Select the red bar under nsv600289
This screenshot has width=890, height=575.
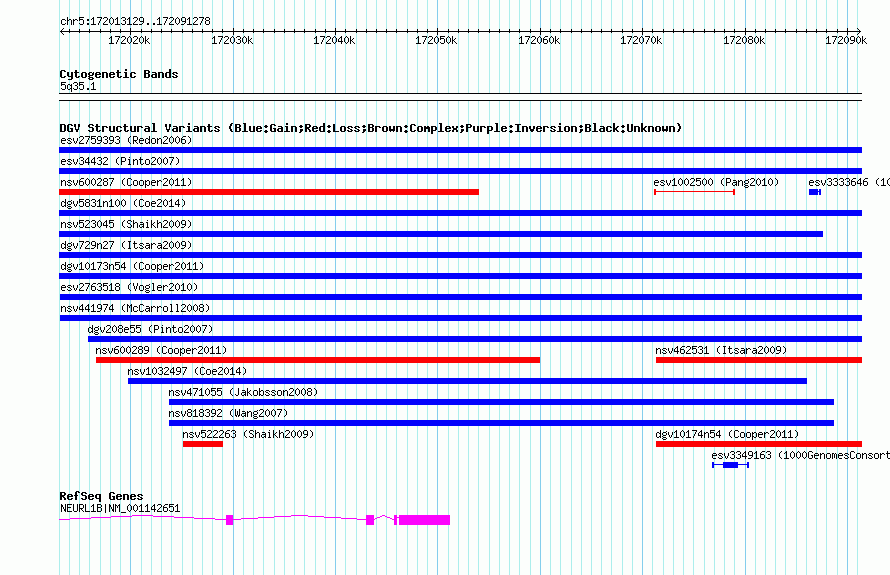click(318, 360)
